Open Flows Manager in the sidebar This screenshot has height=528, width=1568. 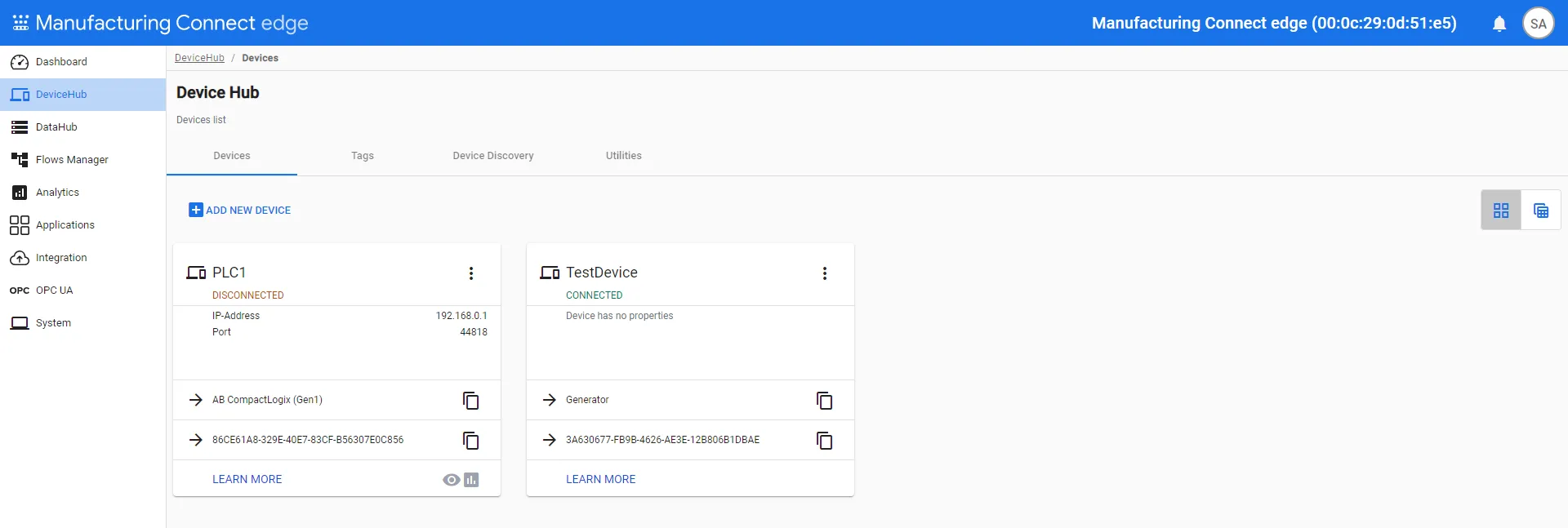82,160
